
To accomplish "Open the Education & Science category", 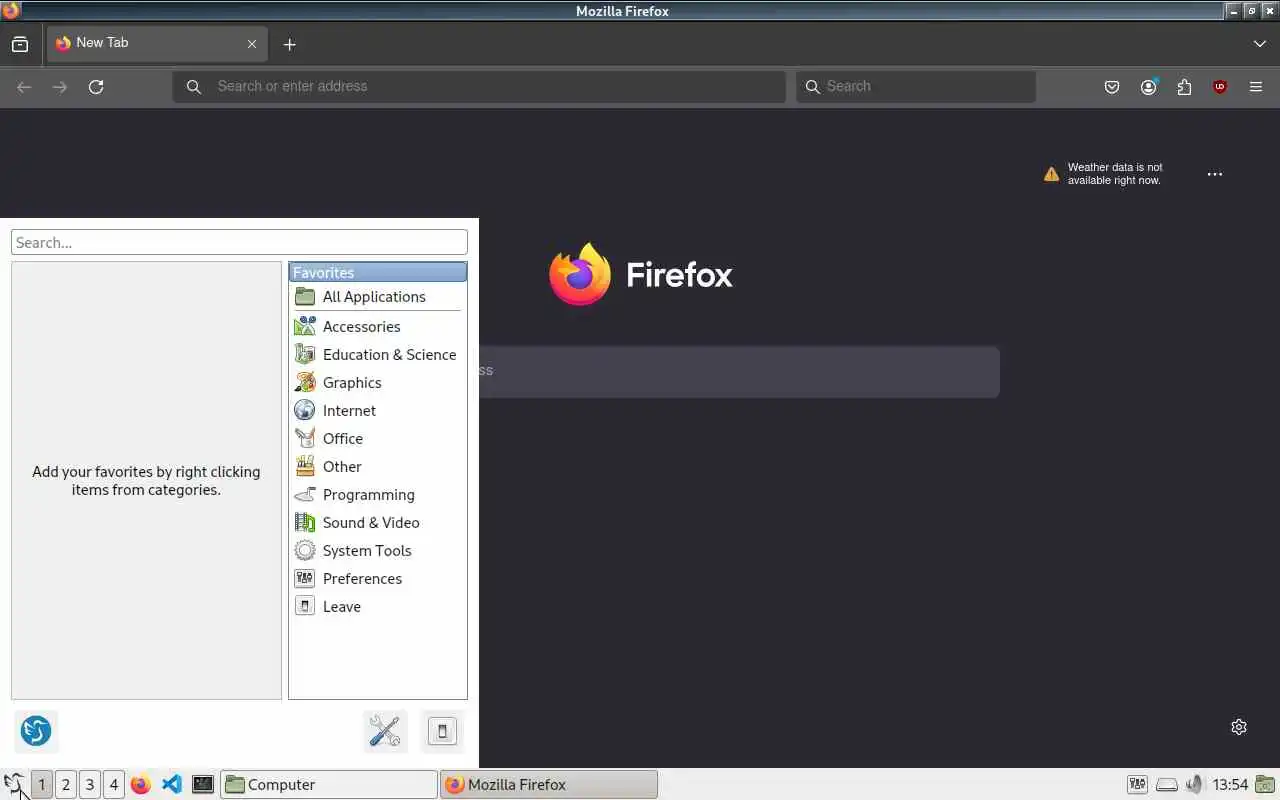I will (x=378, y=355).
